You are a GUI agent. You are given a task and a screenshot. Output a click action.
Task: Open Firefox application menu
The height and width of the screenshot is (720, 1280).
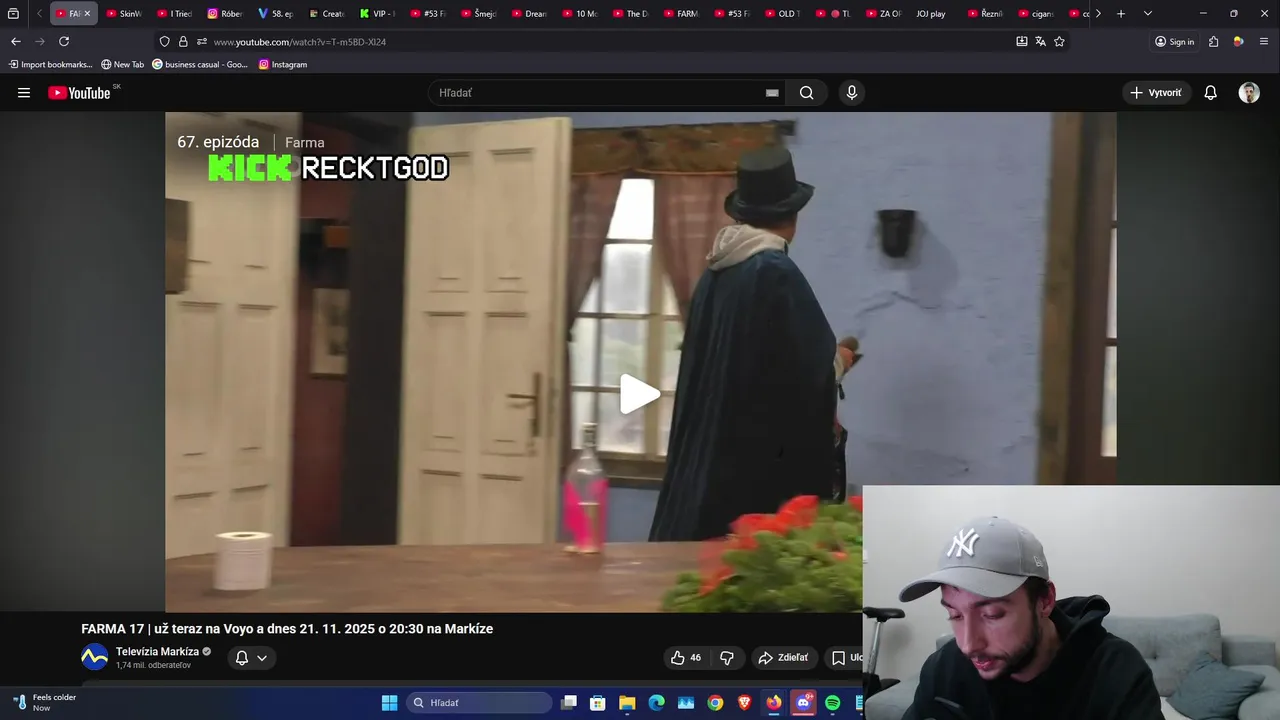point(1264,41)
